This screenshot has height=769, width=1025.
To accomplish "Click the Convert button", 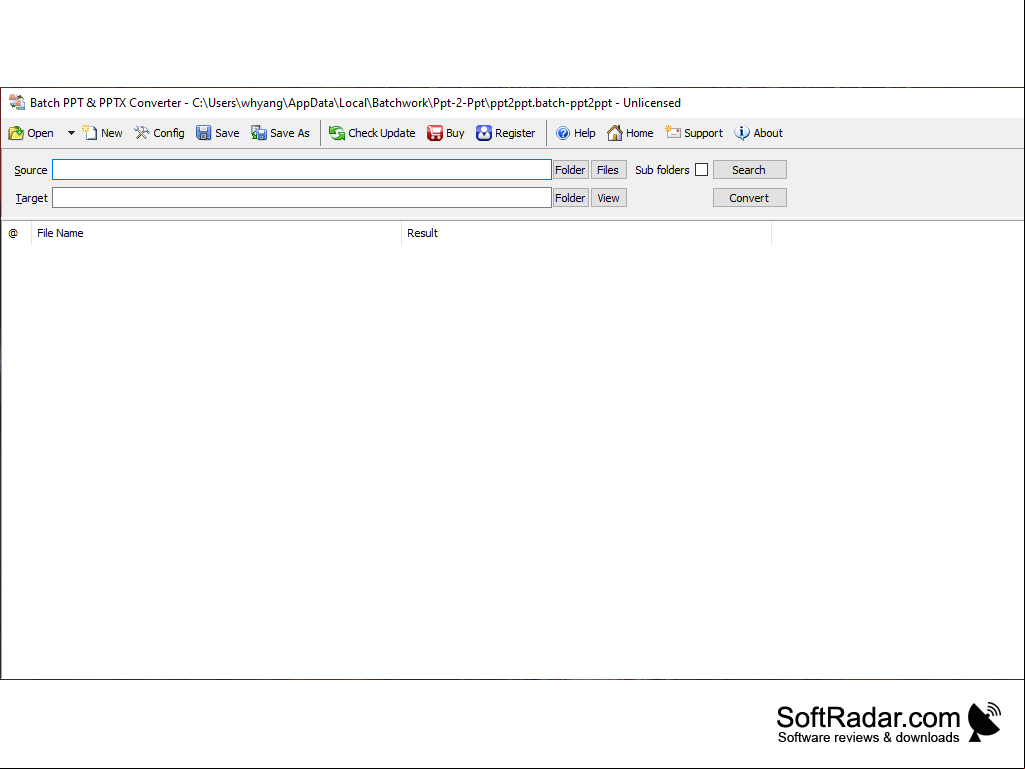I will pos(749,198).
